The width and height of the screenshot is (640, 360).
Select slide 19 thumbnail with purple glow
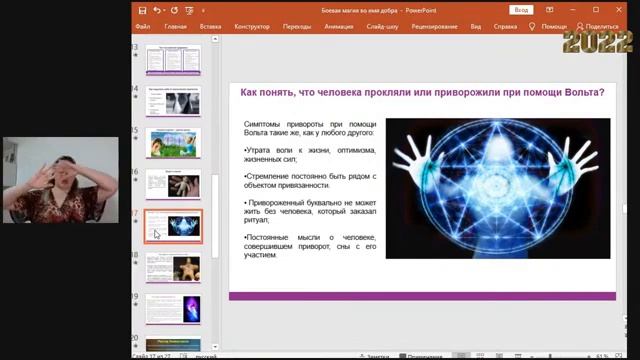click(x=173, y=310)
